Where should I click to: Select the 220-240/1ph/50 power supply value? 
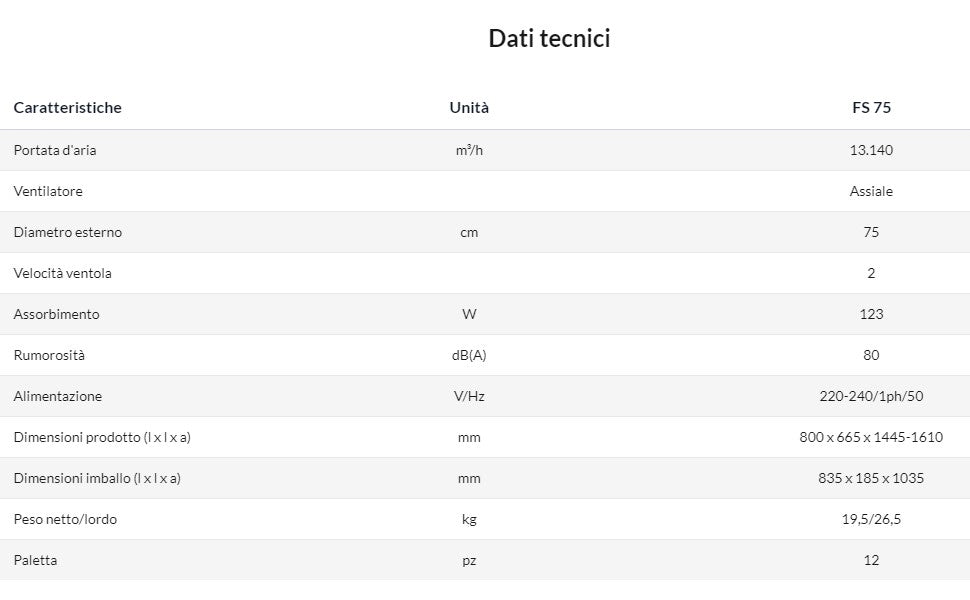(871, 396)
